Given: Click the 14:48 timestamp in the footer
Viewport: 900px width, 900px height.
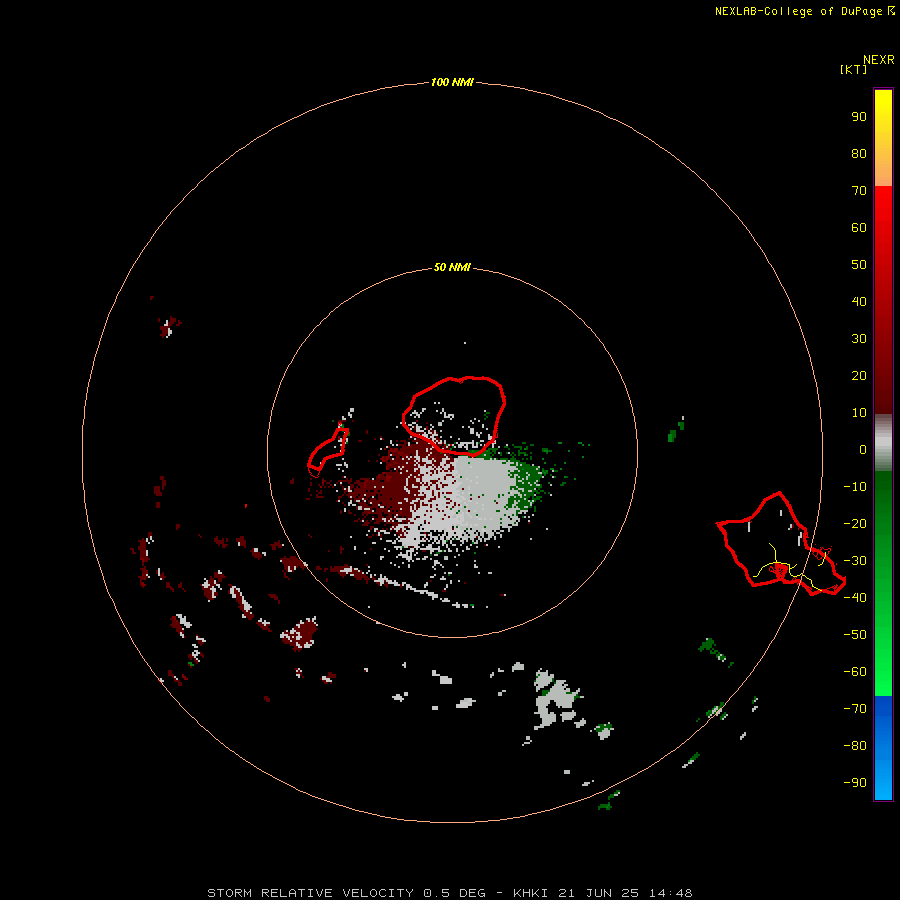Looking at the screenshot, I should coord(670,893).
